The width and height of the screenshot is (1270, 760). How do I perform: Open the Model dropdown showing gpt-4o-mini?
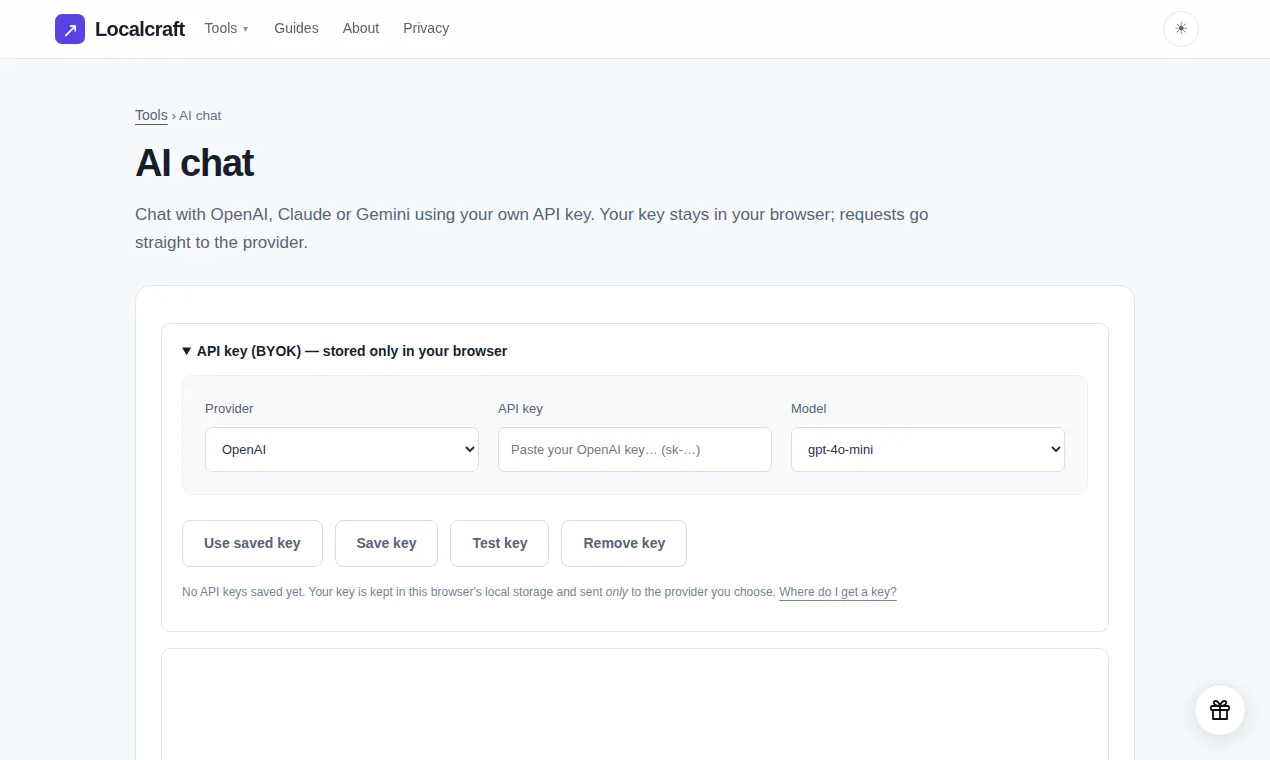tap(928, 450)
